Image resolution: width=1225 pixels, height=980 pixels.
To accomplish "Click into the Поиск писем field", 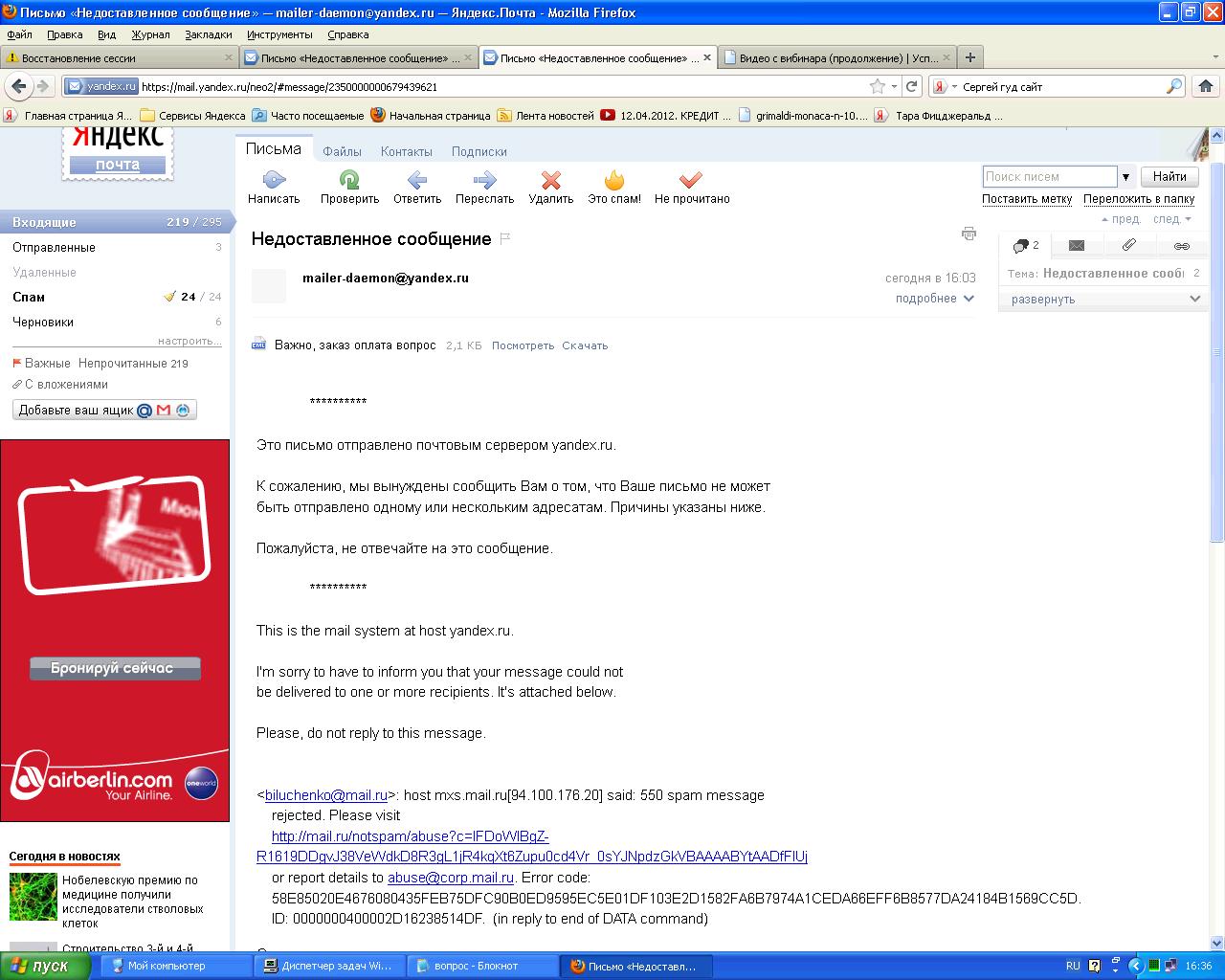I will tap(1050, 176).
